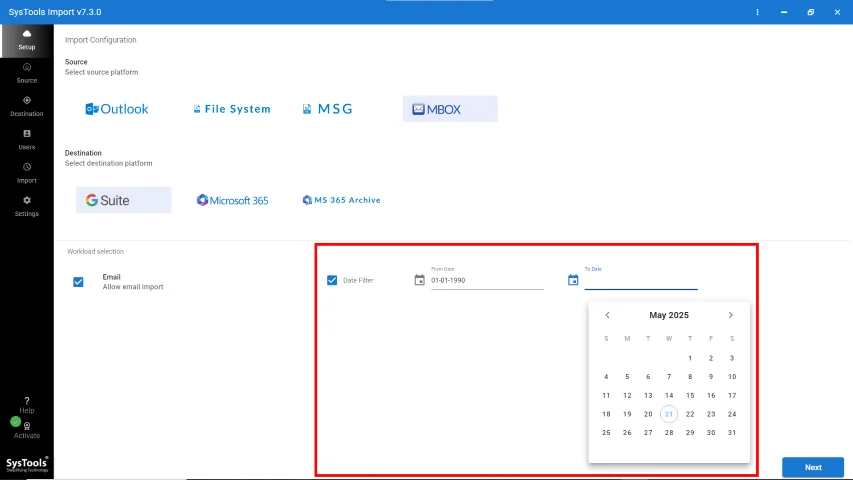The width and height of the screenshot is (853, 480).
Task: Pick May 1 in calendar
Action: click(x=690, y=358)
